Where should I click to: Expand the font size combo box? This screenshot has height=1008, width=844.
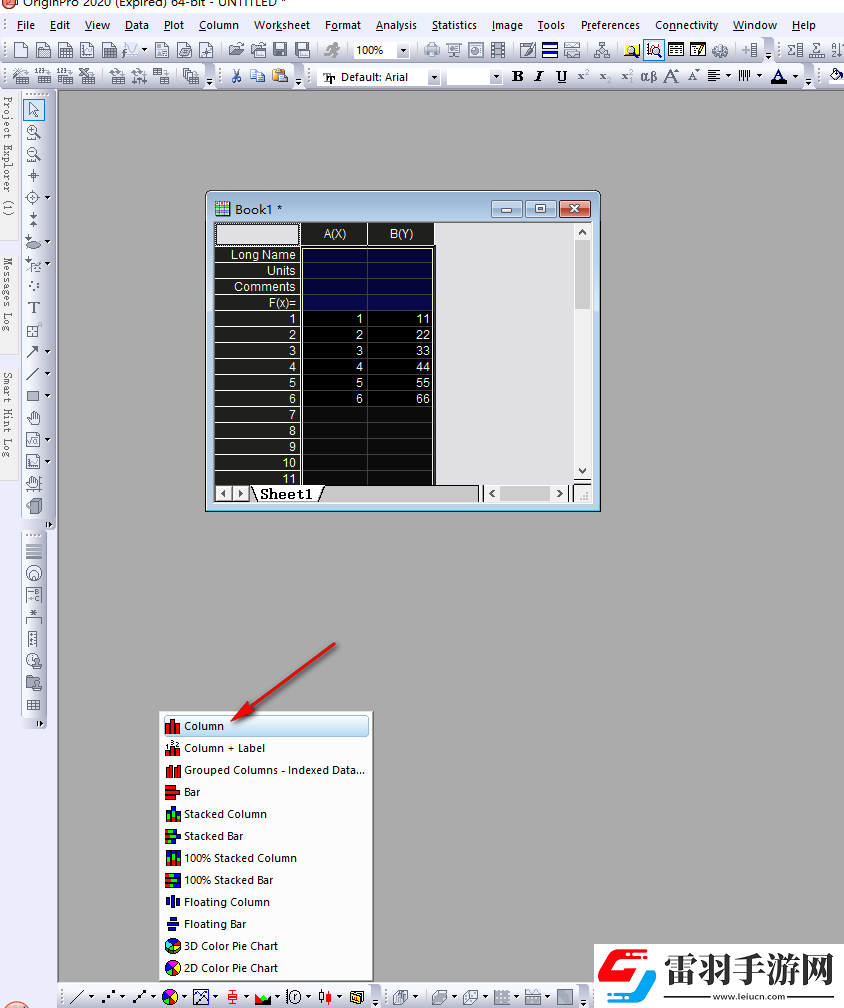tap(495, 77)
